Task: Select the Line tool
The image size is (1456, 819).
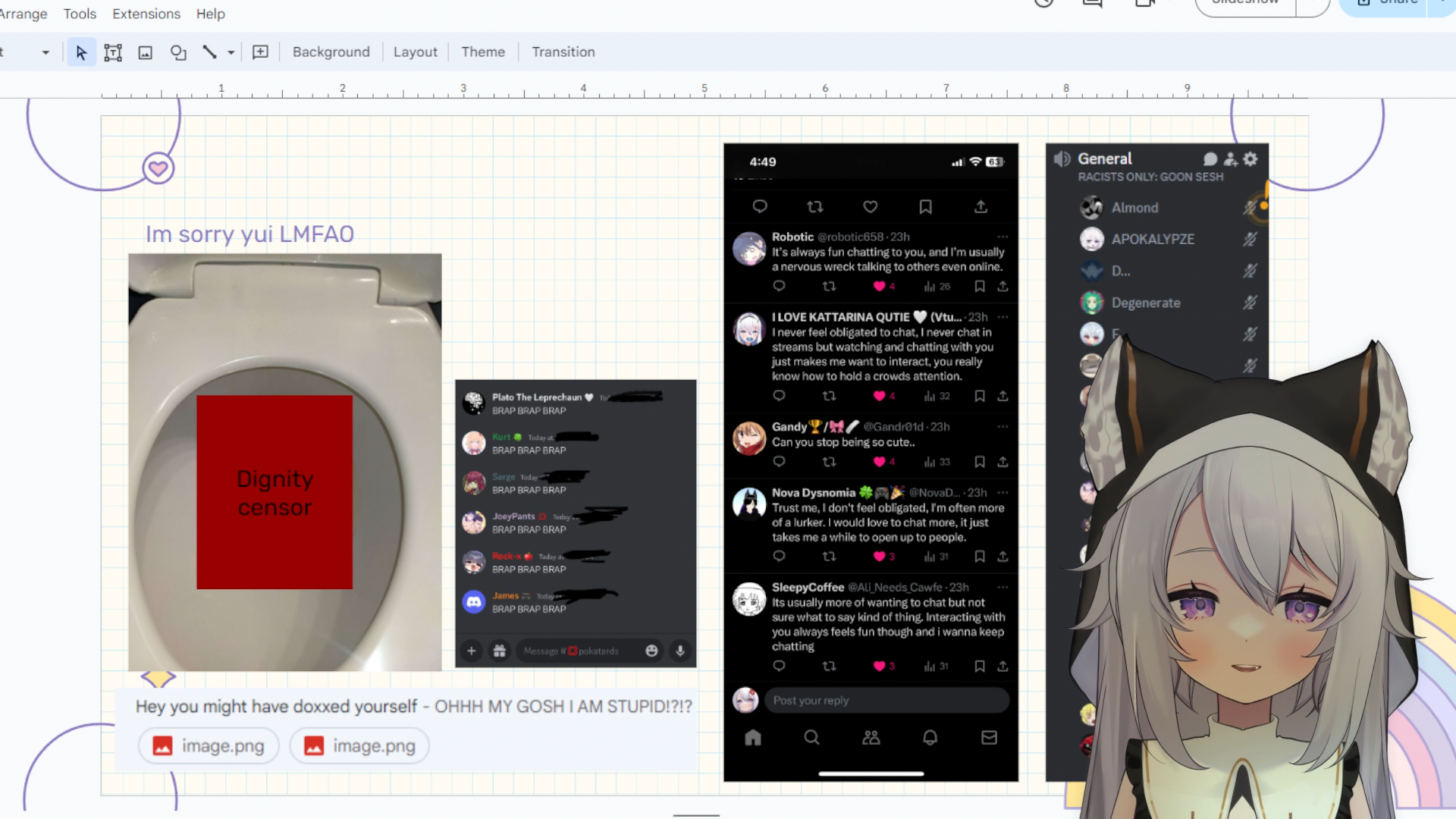Action: click(x=209, y=52)
